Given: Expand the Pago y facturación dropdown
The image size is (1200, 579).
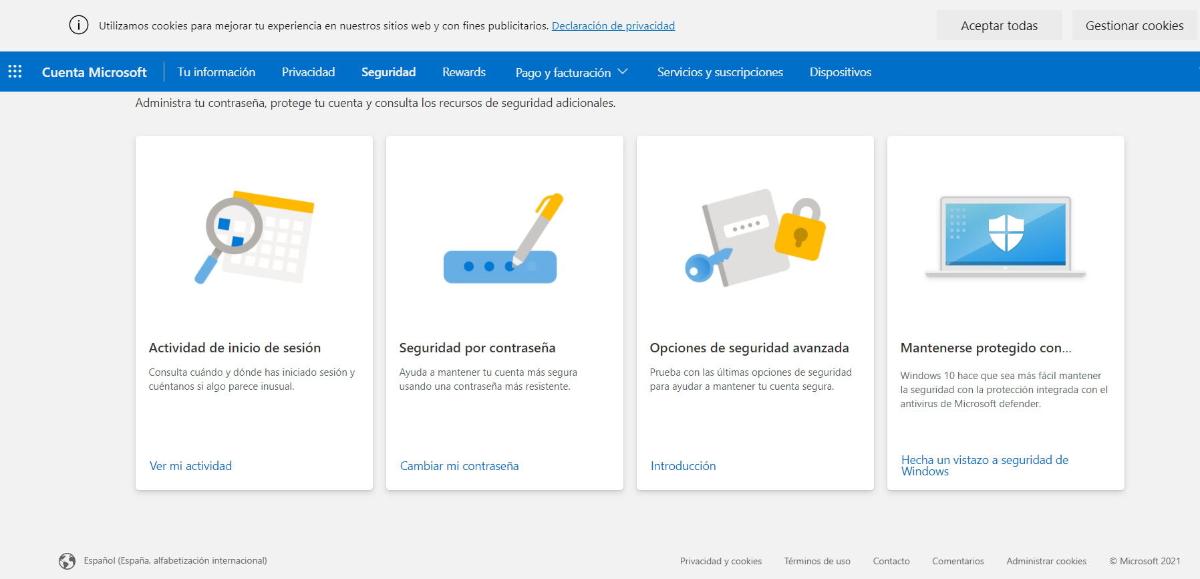Looking at the screenshot, I should [571, 72].
